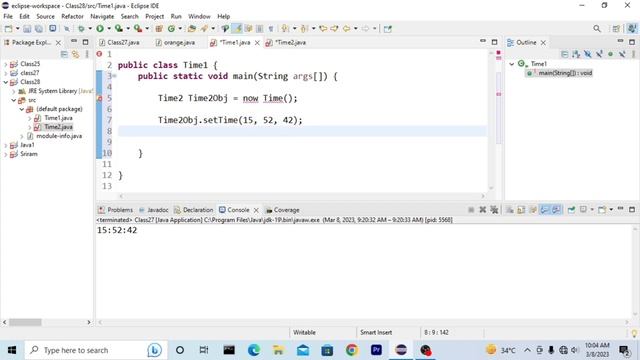Click the Windows search box
Screen dimensions: 640x360
tap(96, 350)
